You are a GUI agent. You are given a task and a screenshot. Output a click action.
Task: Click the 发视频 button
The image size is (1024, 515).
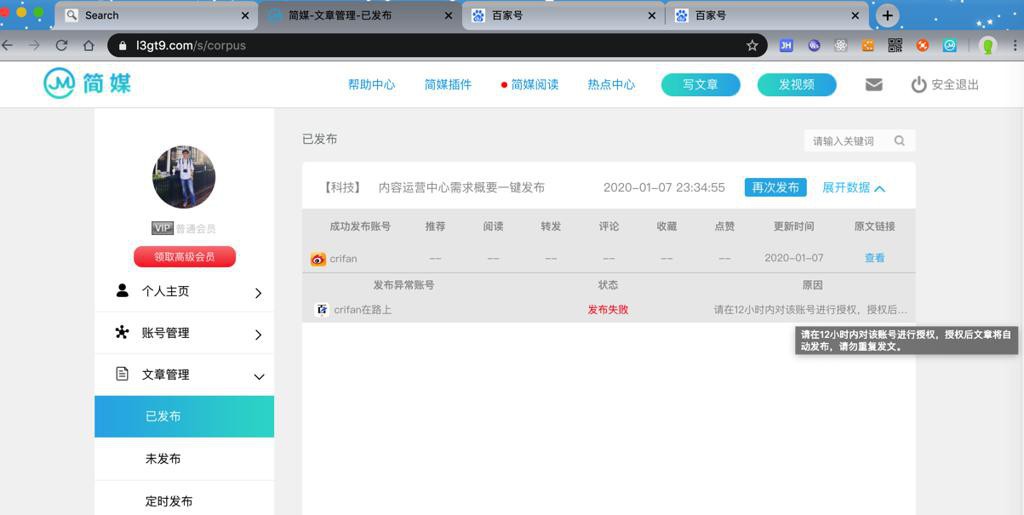point(797,85)
